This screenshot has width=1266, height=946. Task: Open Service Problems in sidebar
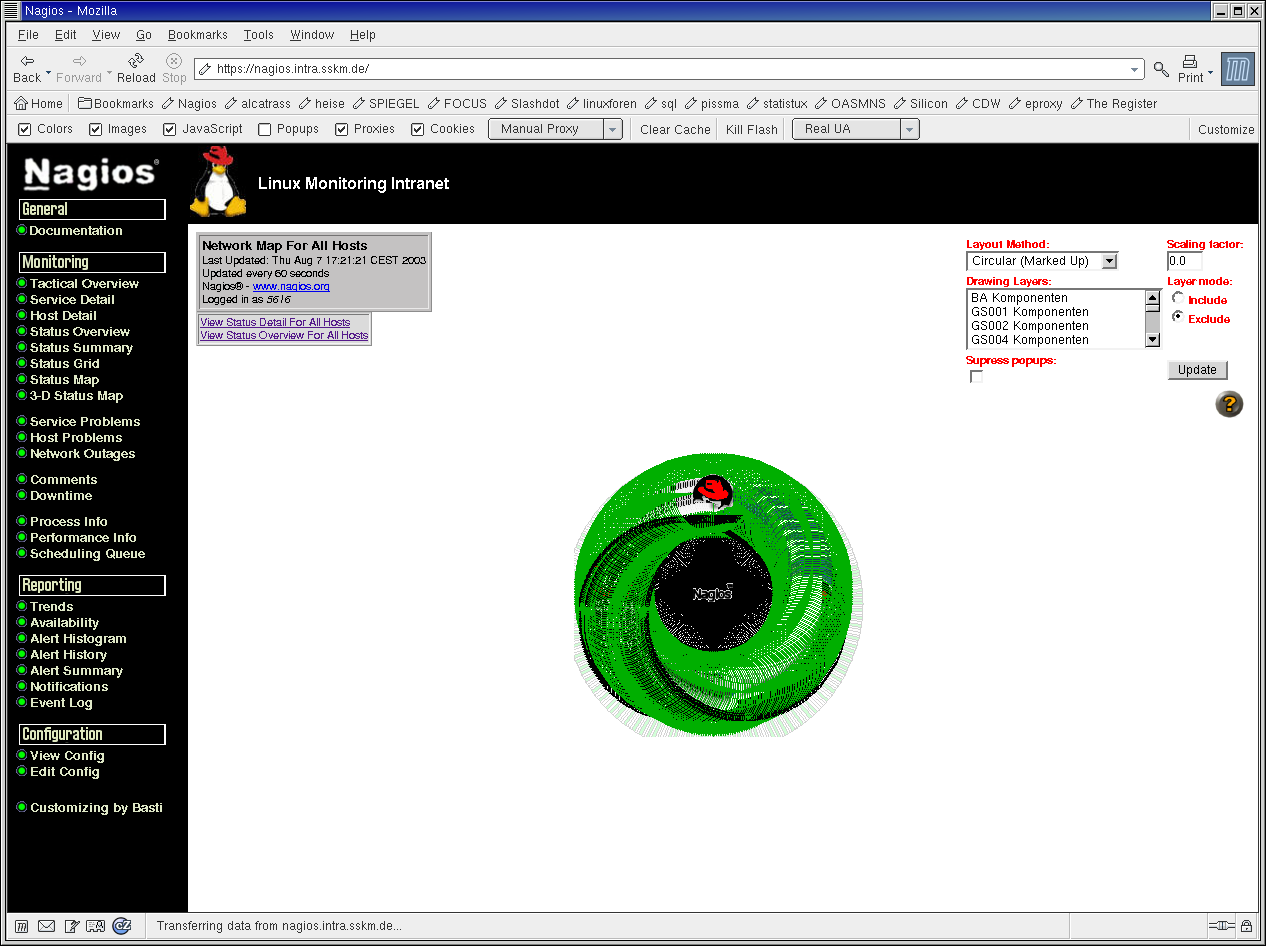pyautogui.click(x=85, y=422)
